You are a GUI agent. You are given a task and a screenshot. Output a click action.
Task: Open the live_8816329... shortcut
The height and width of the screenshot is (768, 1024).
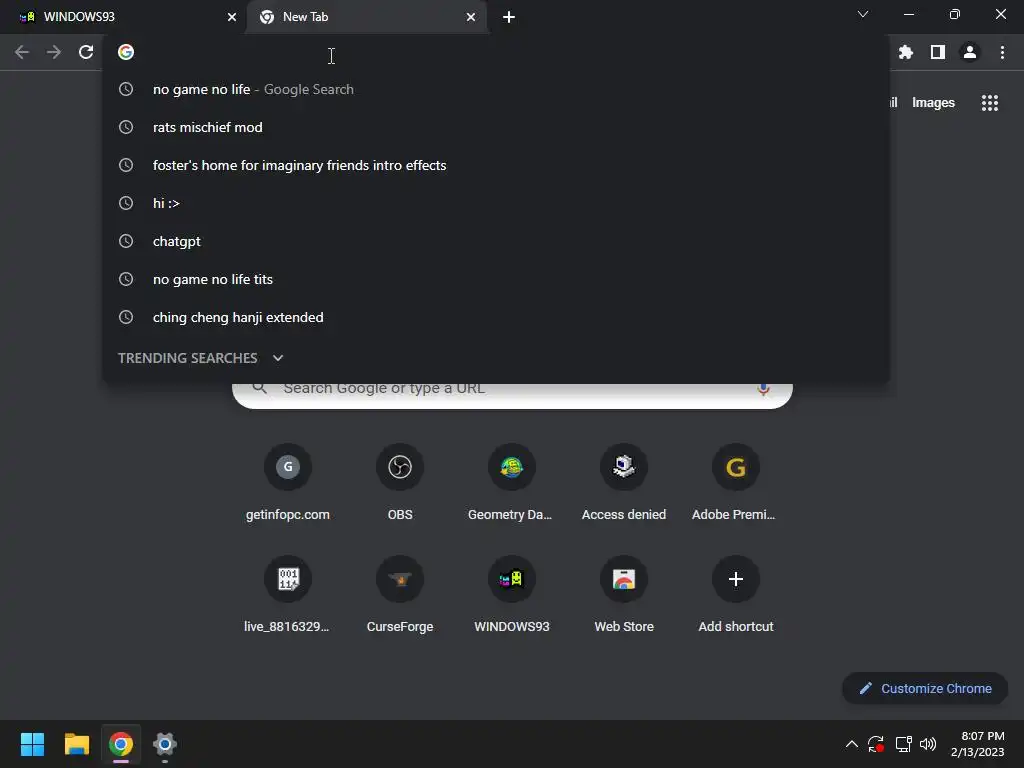coord(287,595)
